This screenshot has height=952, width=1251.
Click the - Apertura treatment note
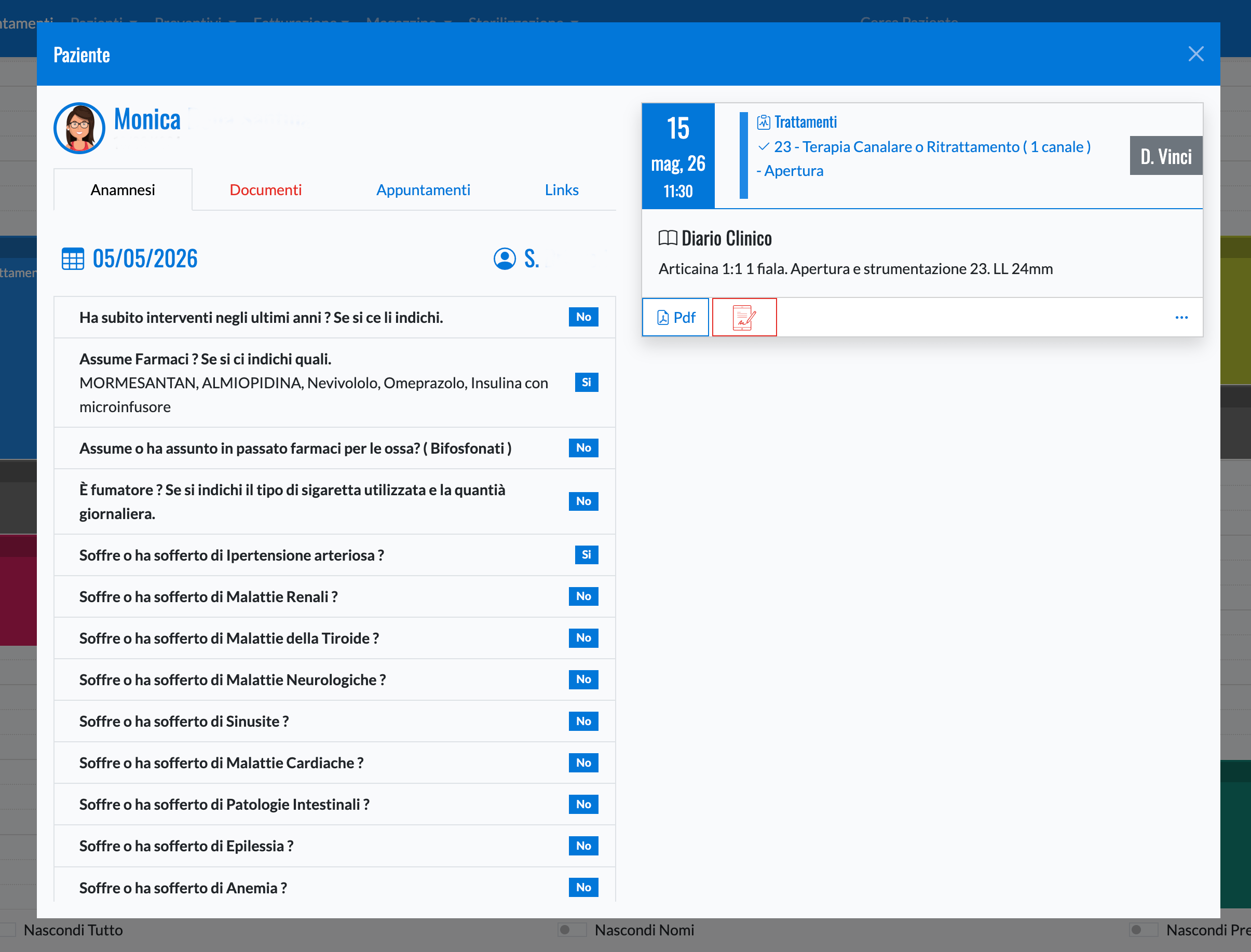tap(790, 171)
